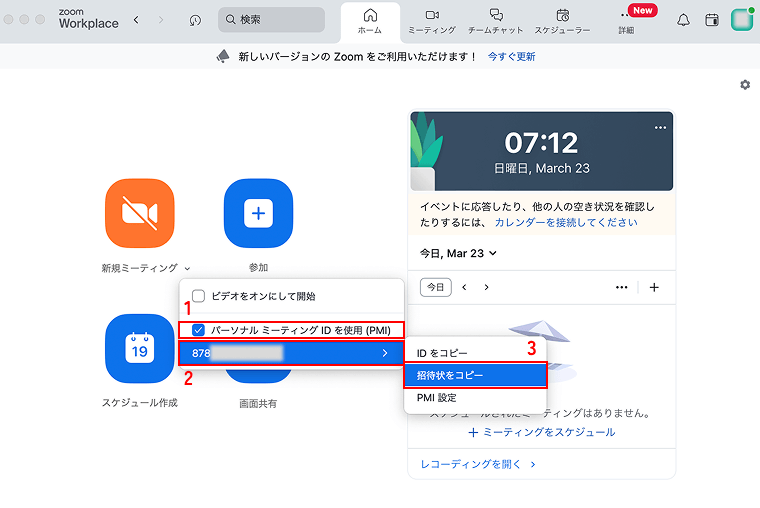Uncheck パーソナル ミーティング ID を使用 (PMI)
Screen dimensions: 760x508
click(198, 330)
